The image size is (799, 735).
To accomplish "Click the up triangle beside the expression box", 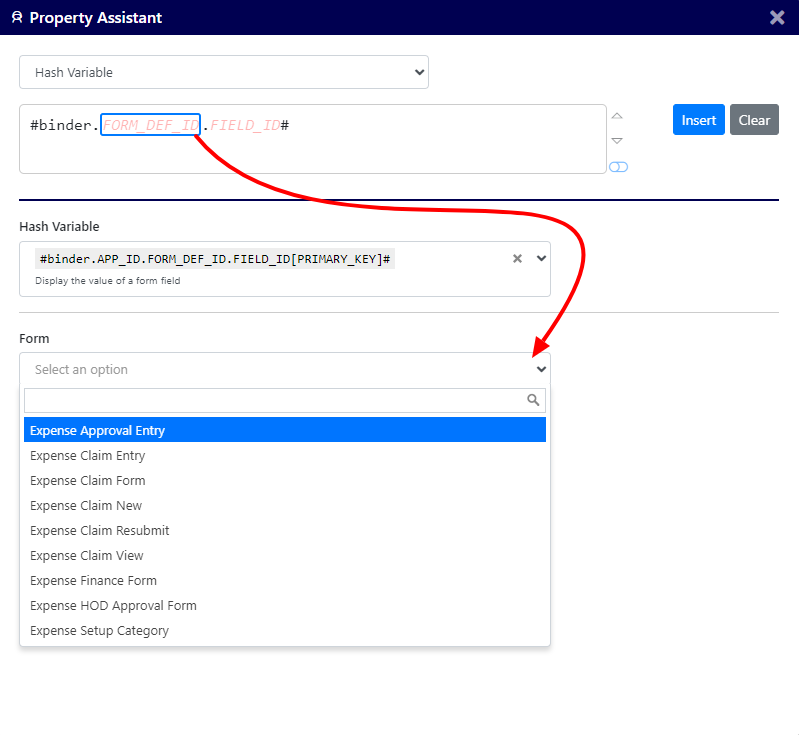I will point(617,116).
